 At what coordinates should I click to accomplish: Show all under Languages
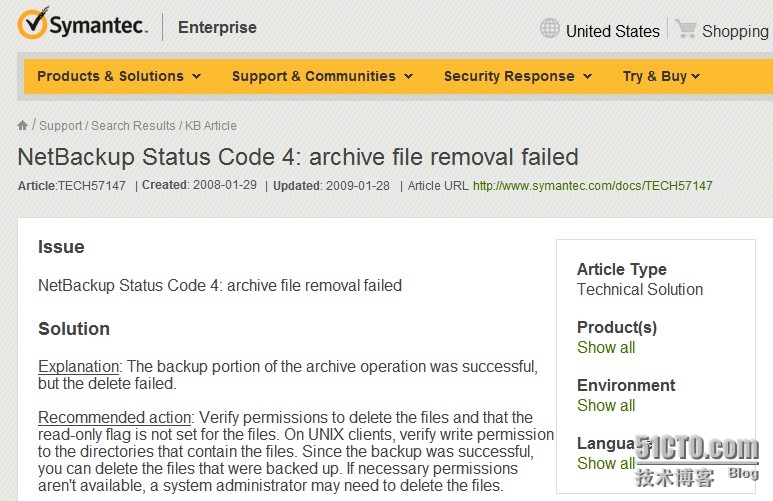(606, 464)
